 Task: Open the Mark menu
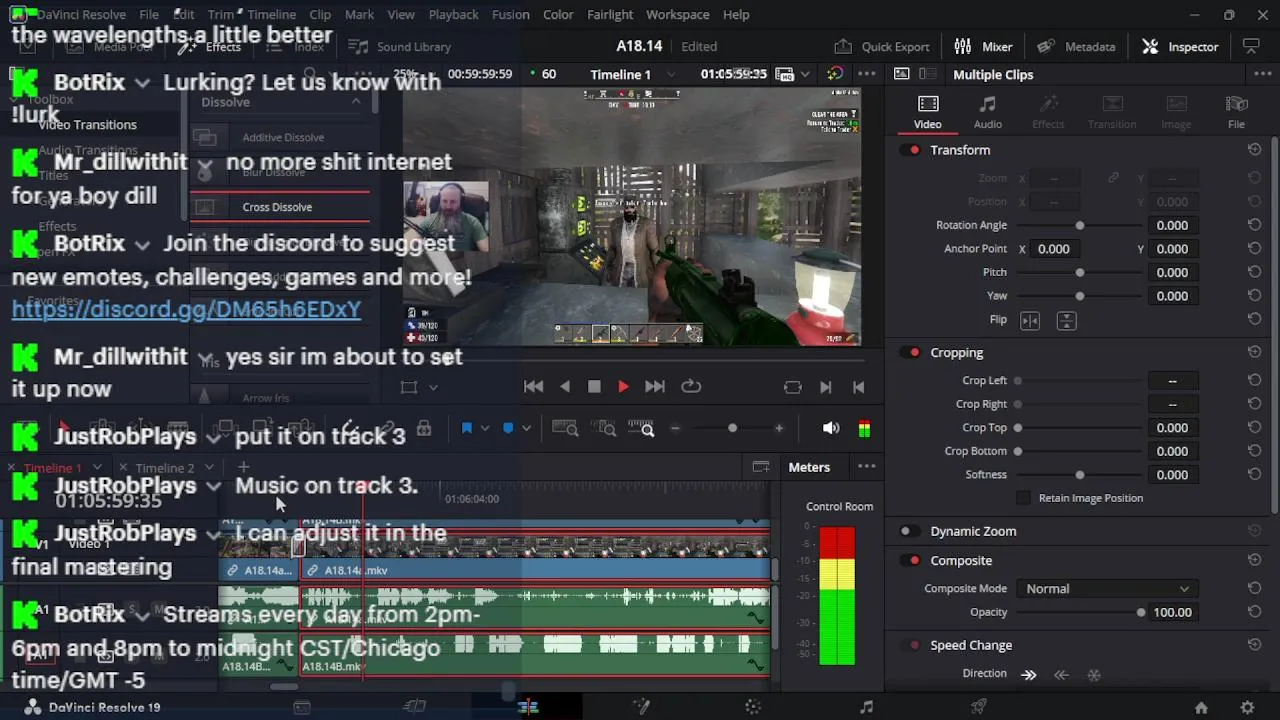pos(359,14)
